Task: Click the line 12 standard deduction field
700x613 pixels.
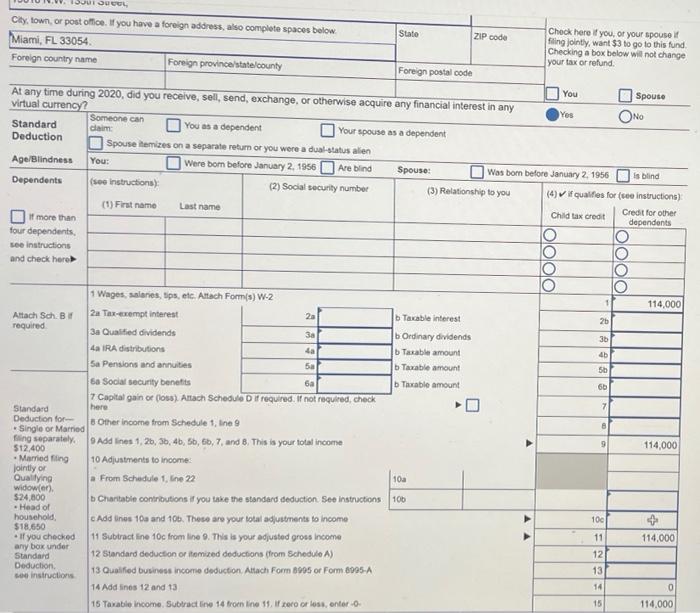Action: 641,555
